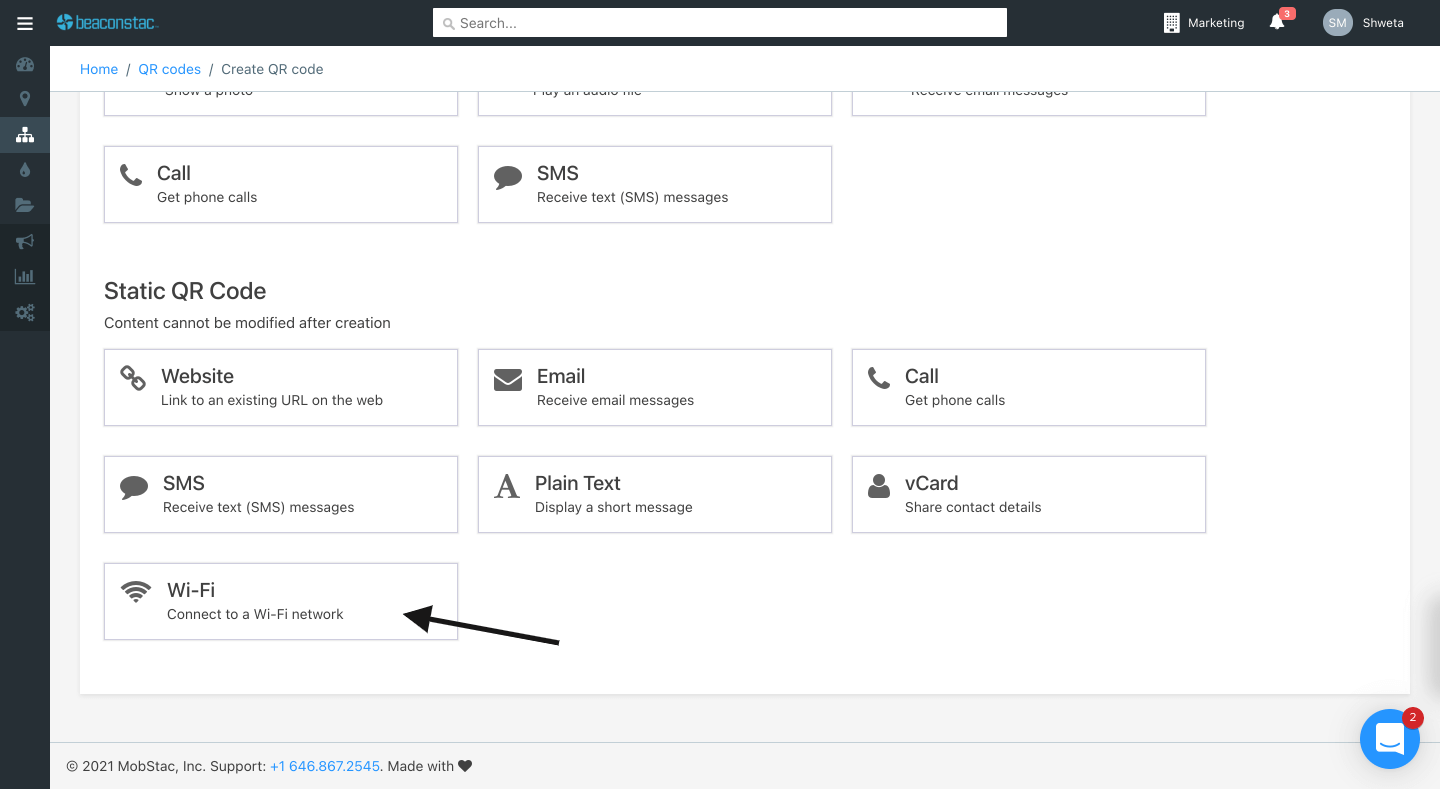Select the Plain Text QR code card
Viewport: 1440px width, 789px height.
coord(654,494)
